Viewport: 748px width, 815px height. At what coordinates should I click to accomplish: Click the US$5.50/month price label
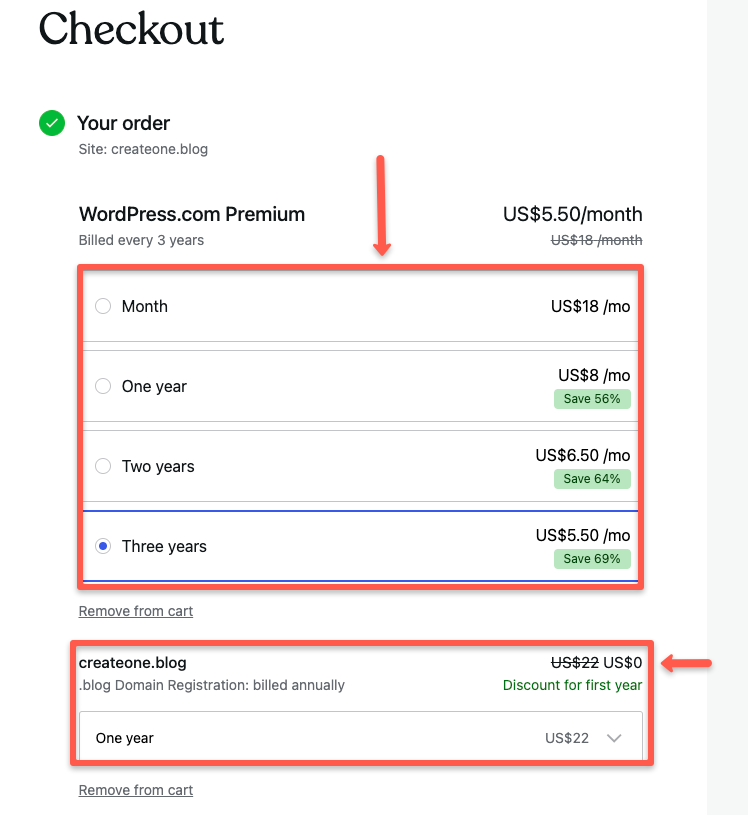pos(572,214)
